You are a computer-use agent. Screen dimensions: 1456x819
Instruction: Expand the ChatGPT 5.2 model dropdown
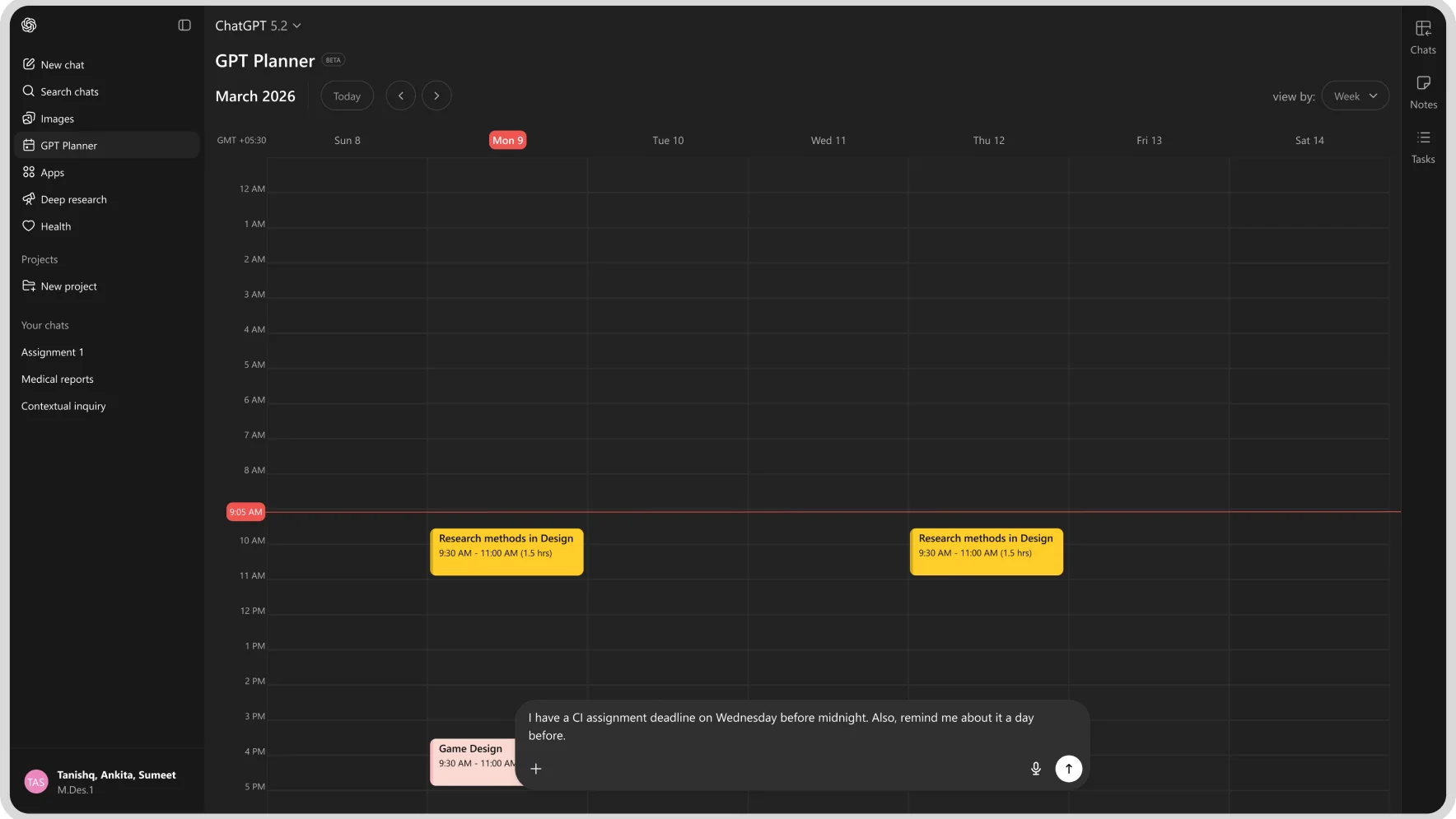point(259,26)
